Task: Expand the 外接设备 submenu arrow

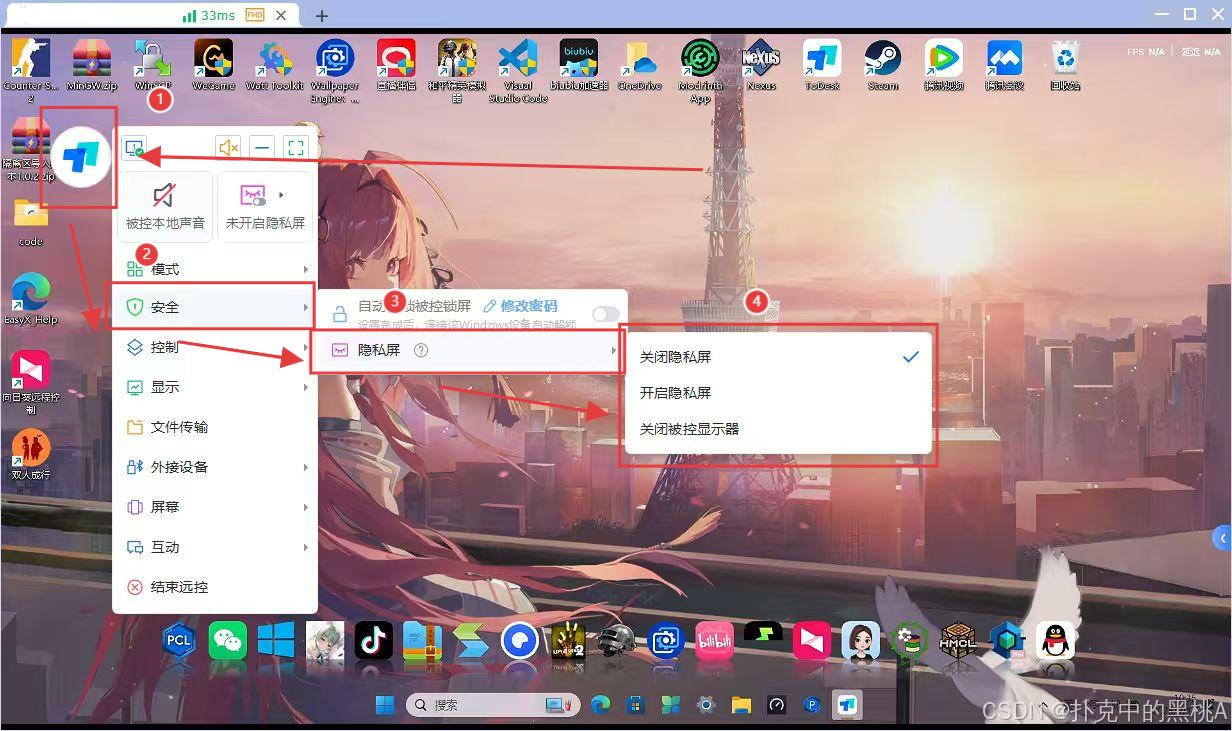Action: click(306, 467)
